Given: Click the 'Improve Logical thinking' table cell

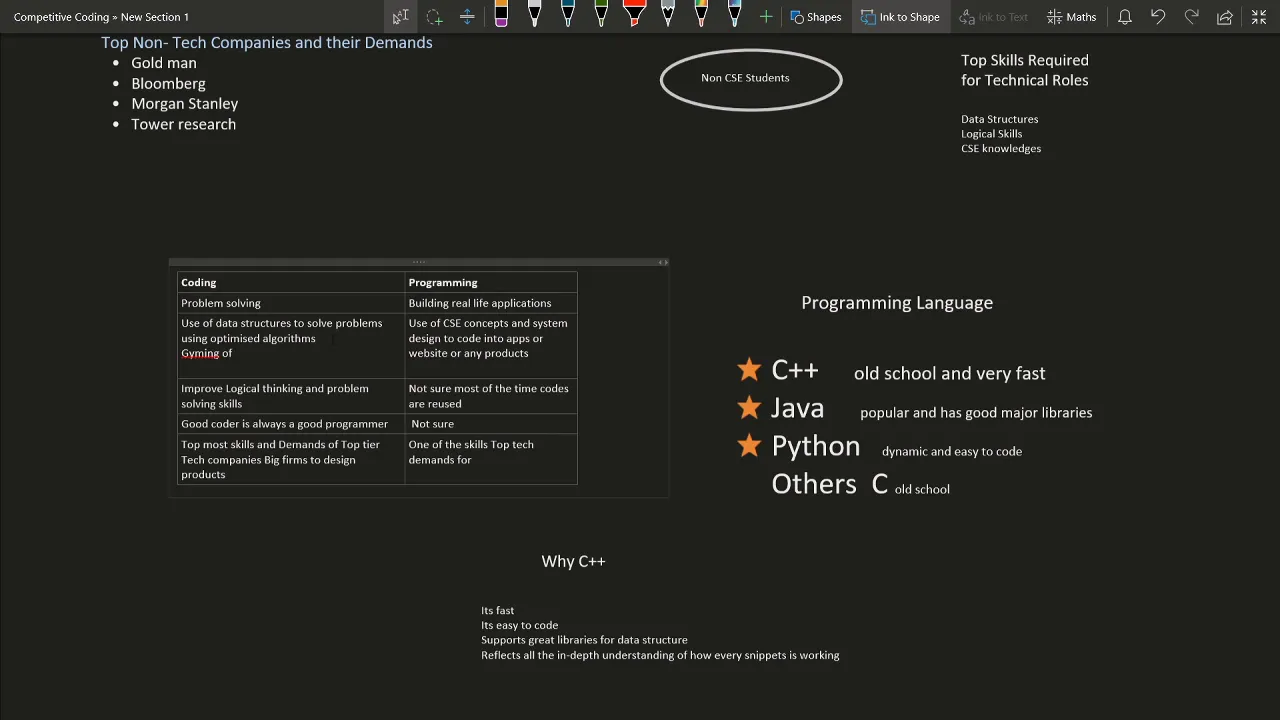Looking at the screenshot, I should coord(291,396).
